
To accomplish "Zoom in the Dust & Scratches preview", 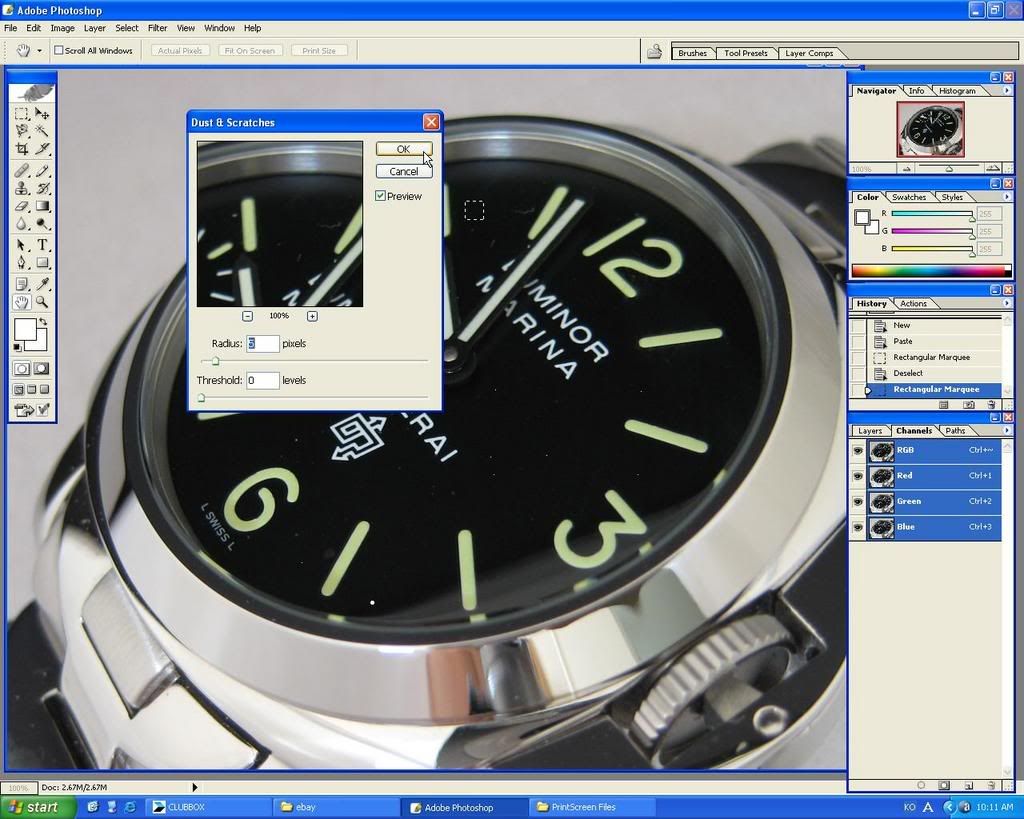I will pyautogui.click(x=312, y=316).
